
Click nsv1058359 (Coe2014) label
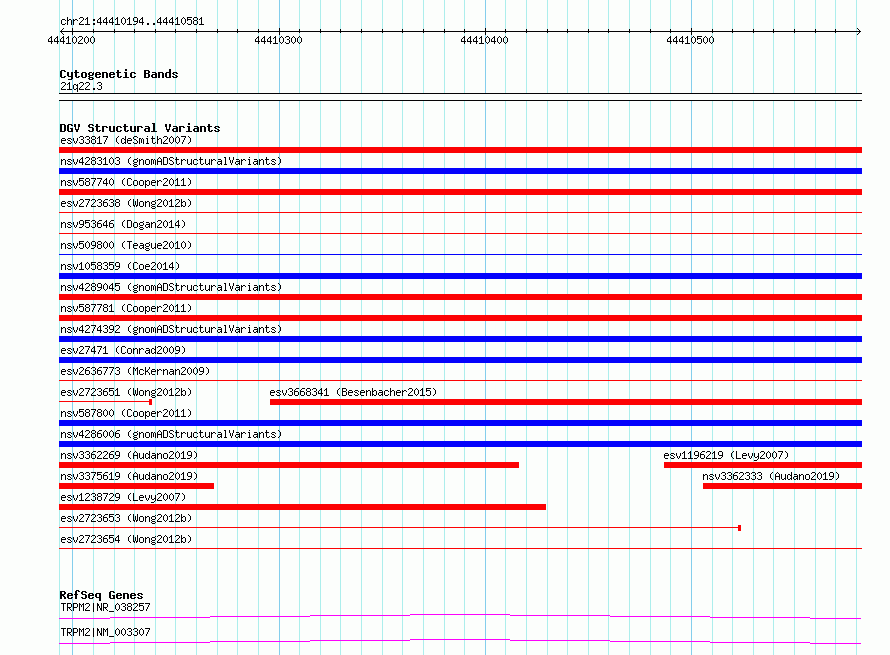[x=120, y=266]
